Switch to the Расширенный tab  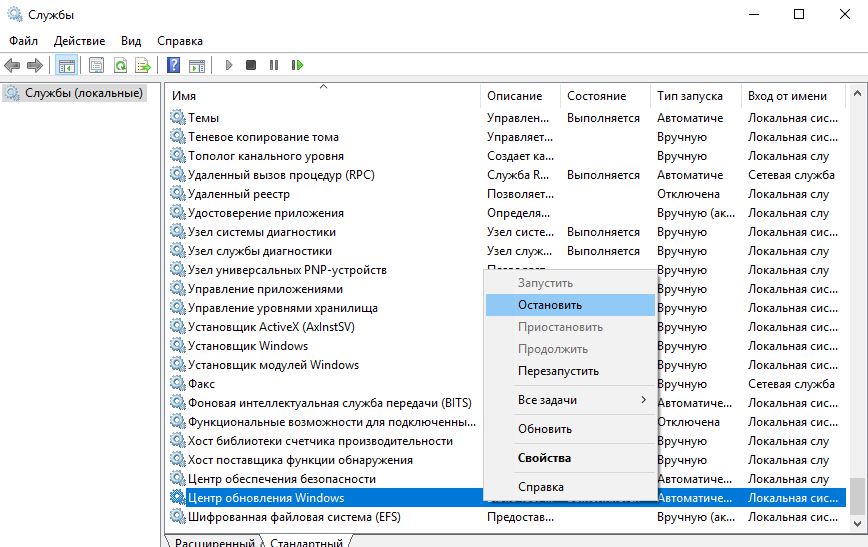(x=214, y=542)
